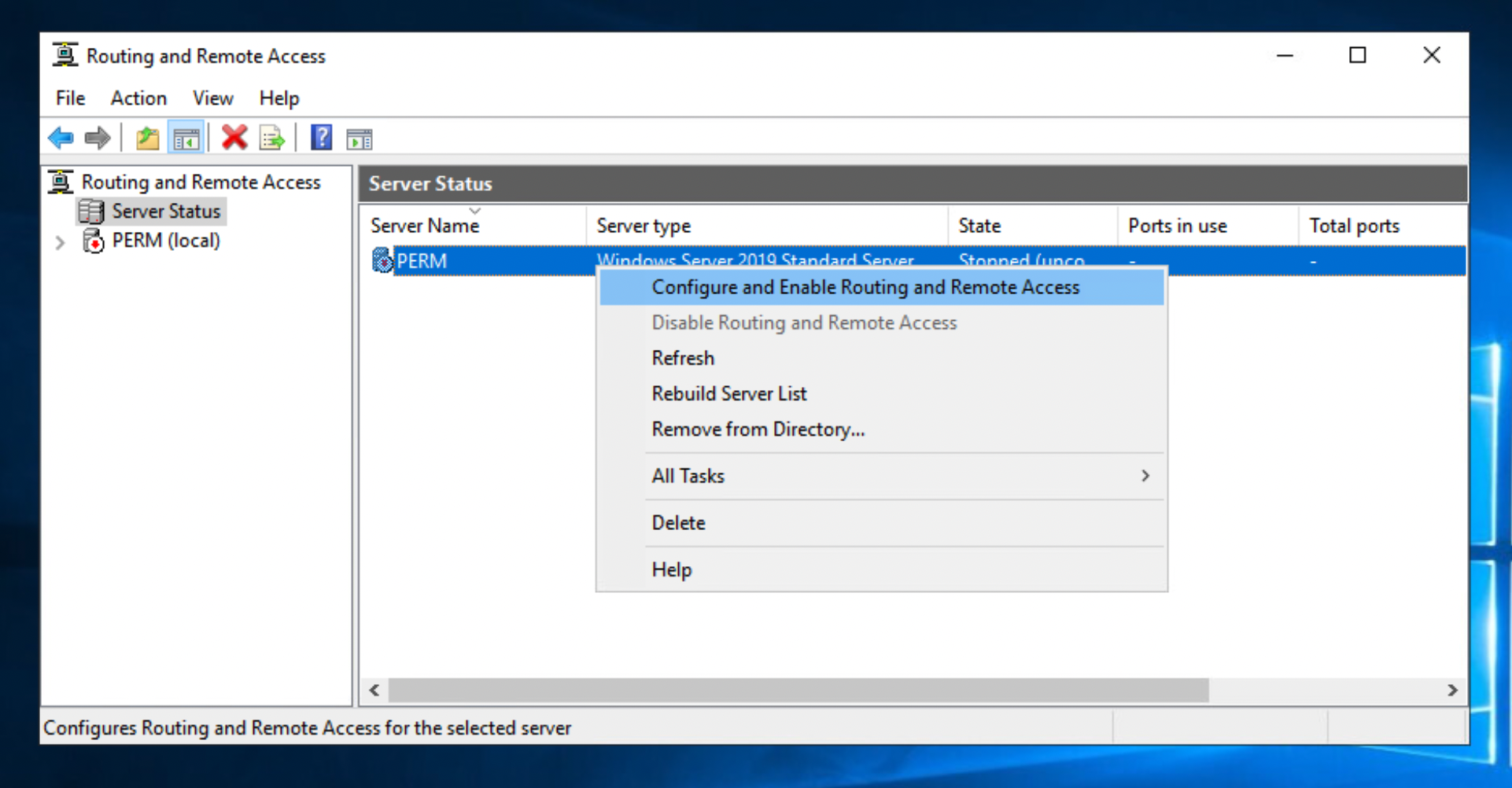Select Refresh from the context menu

pos(682,358)
